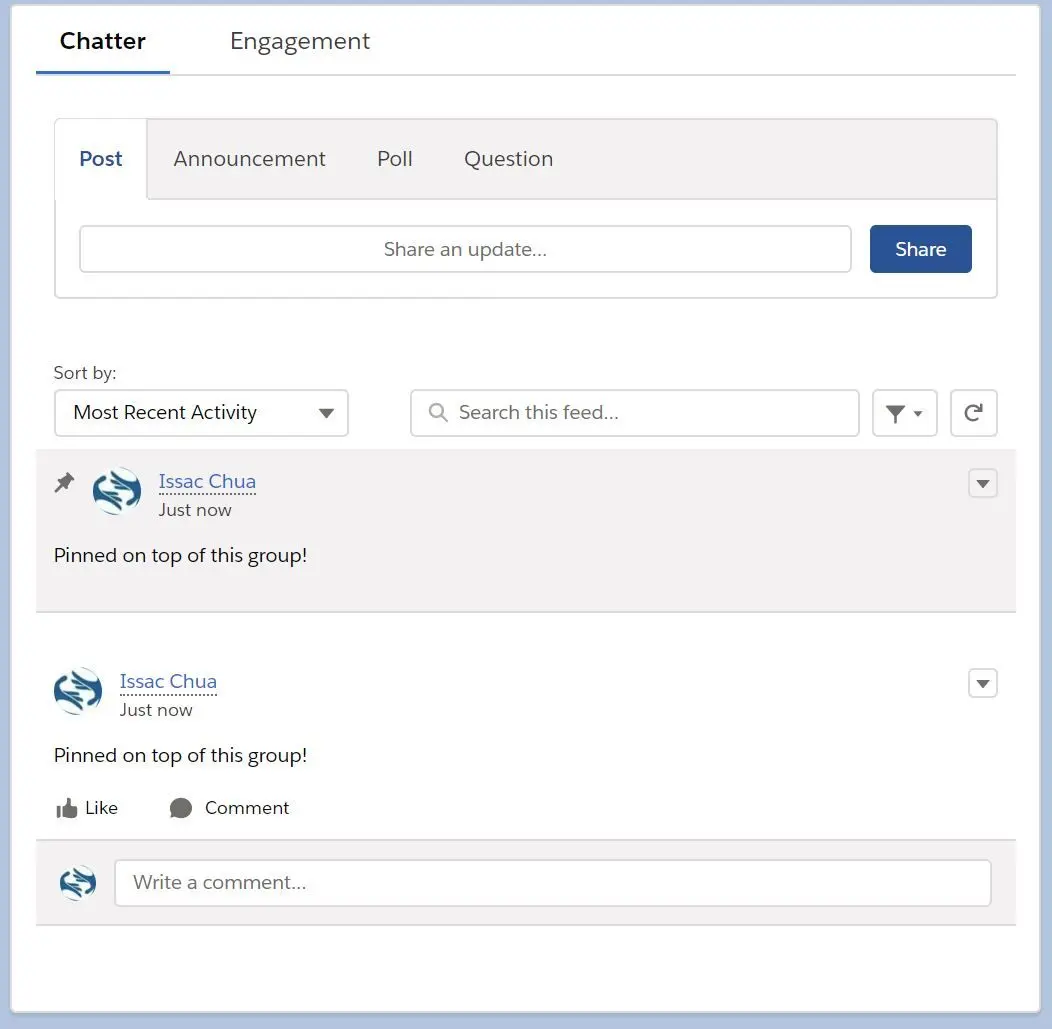This screenshot has width=1052, height=1029.
Task: Refresh the feed with the reload icon
Action: pyautogui.click(x=974, y=413)
